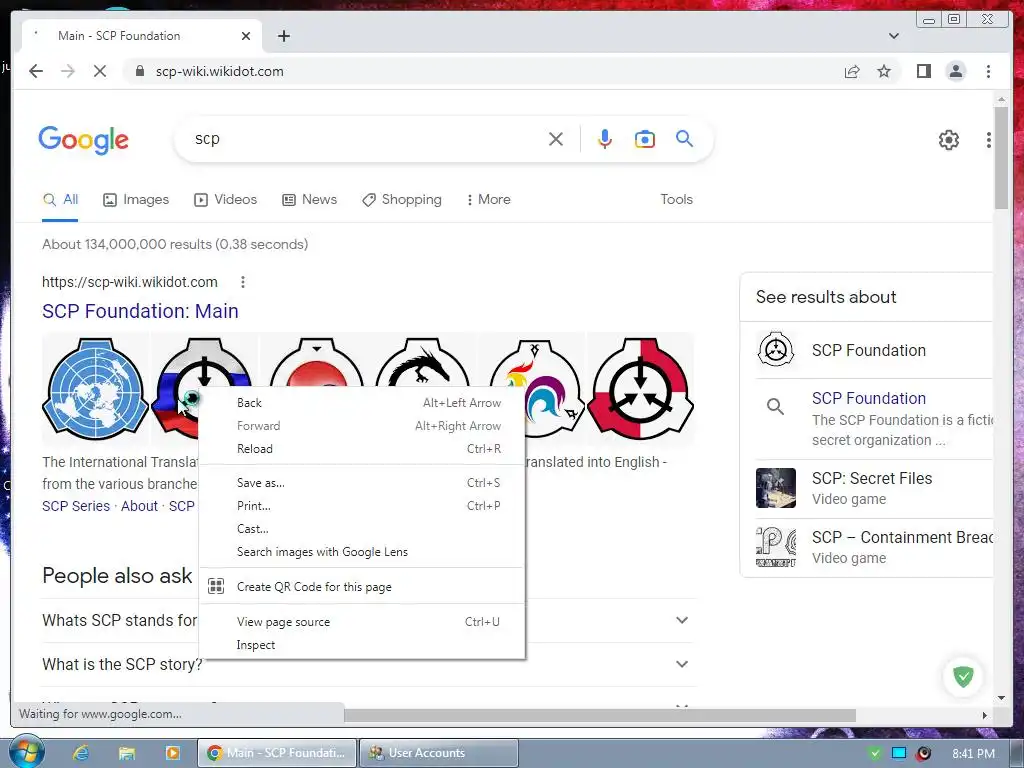Open a new tab with plus button
This screenshot has height=768, width=1024.
coord(283,36)
